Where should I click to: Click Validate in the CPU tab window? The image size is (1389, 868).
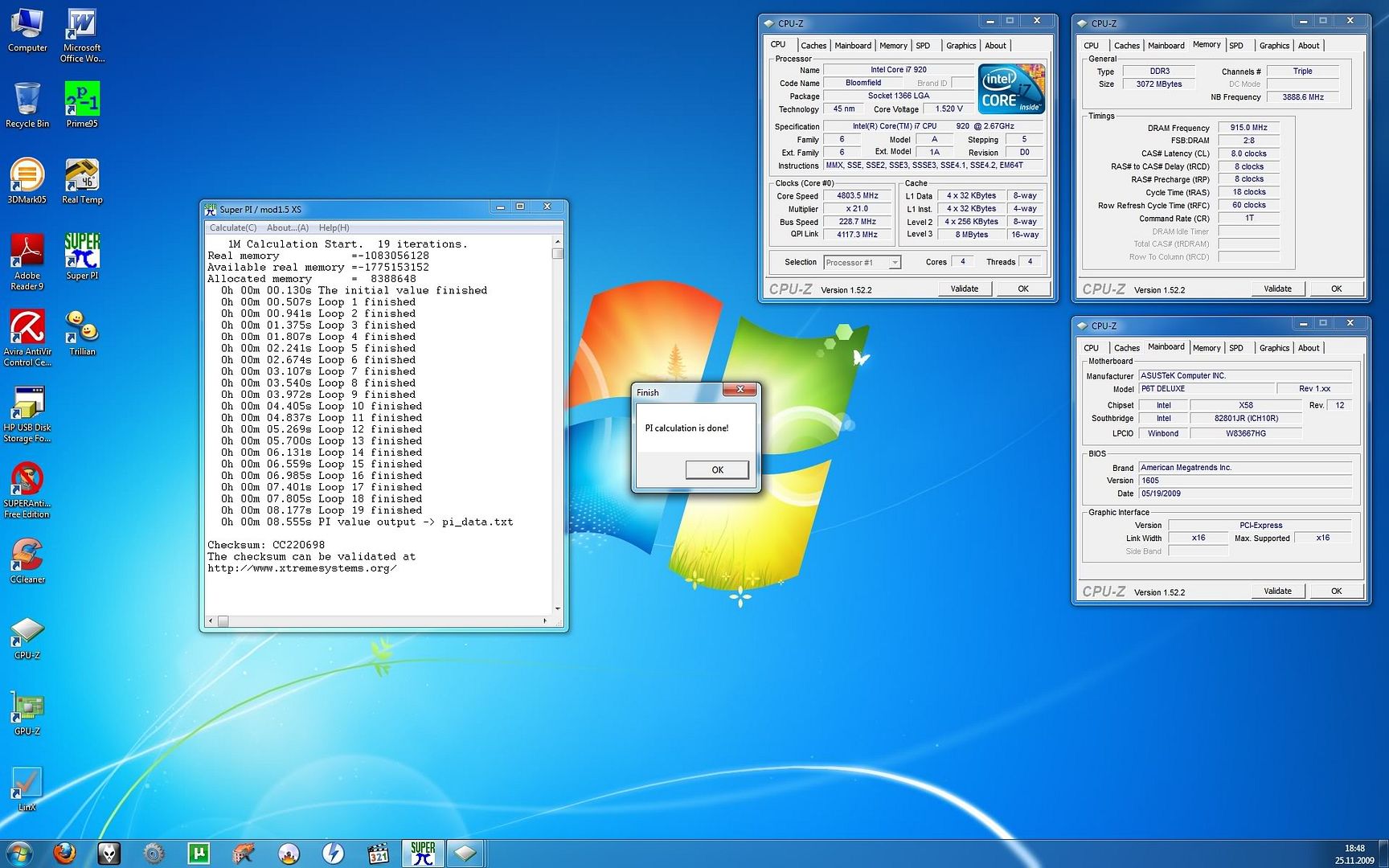pos(965,289)
